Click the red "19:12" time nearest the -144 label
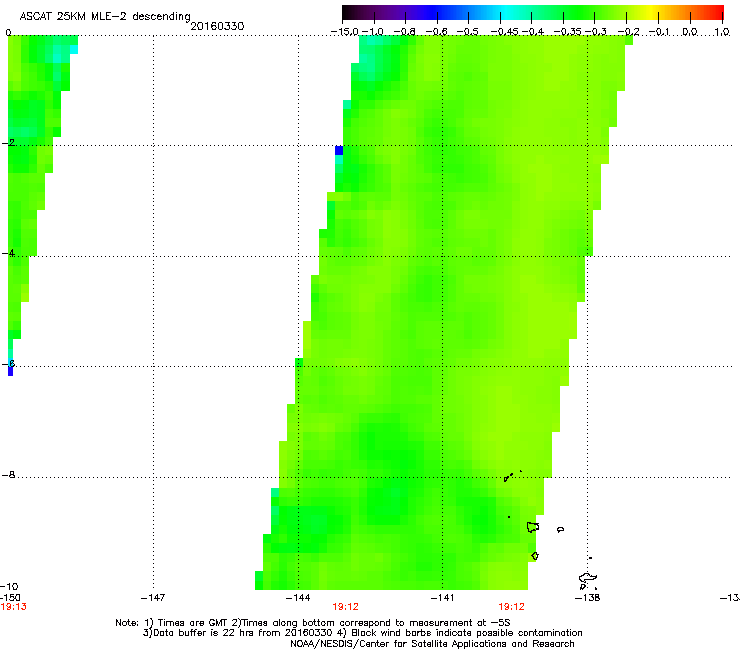The height and width of the screenshot is (650, 740). [x=345, y=607]
